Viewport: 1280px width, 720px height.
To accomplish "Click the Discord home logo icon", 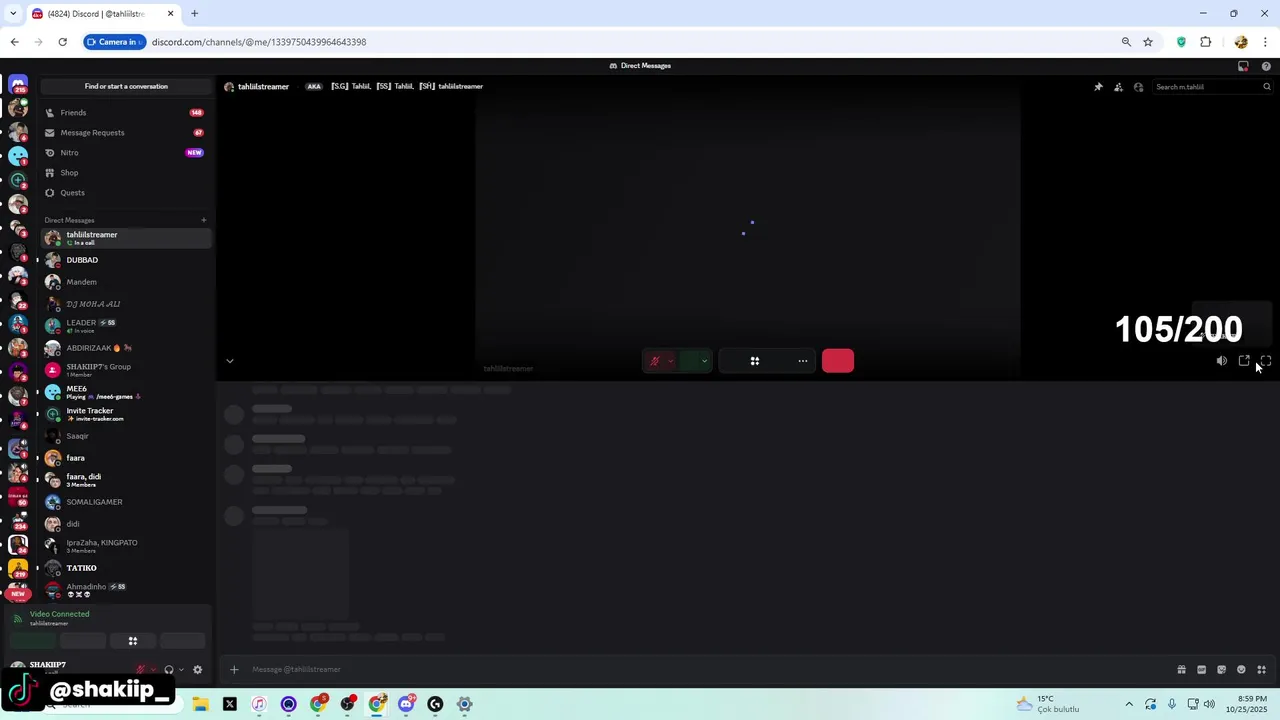I will [18, 85].
